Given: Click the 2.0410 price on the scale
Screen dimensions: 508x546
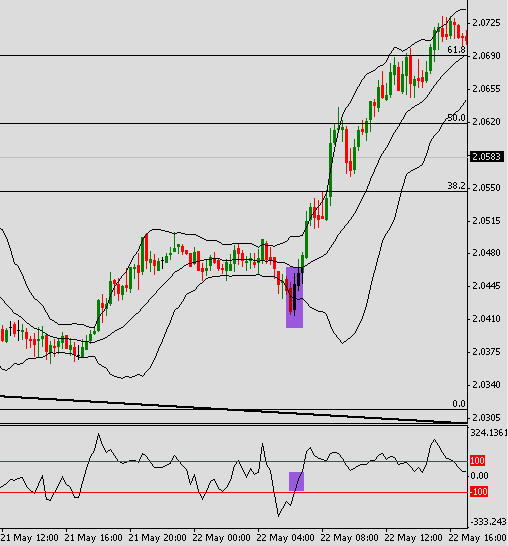Looking at the screenshot, I should [486, 319].
